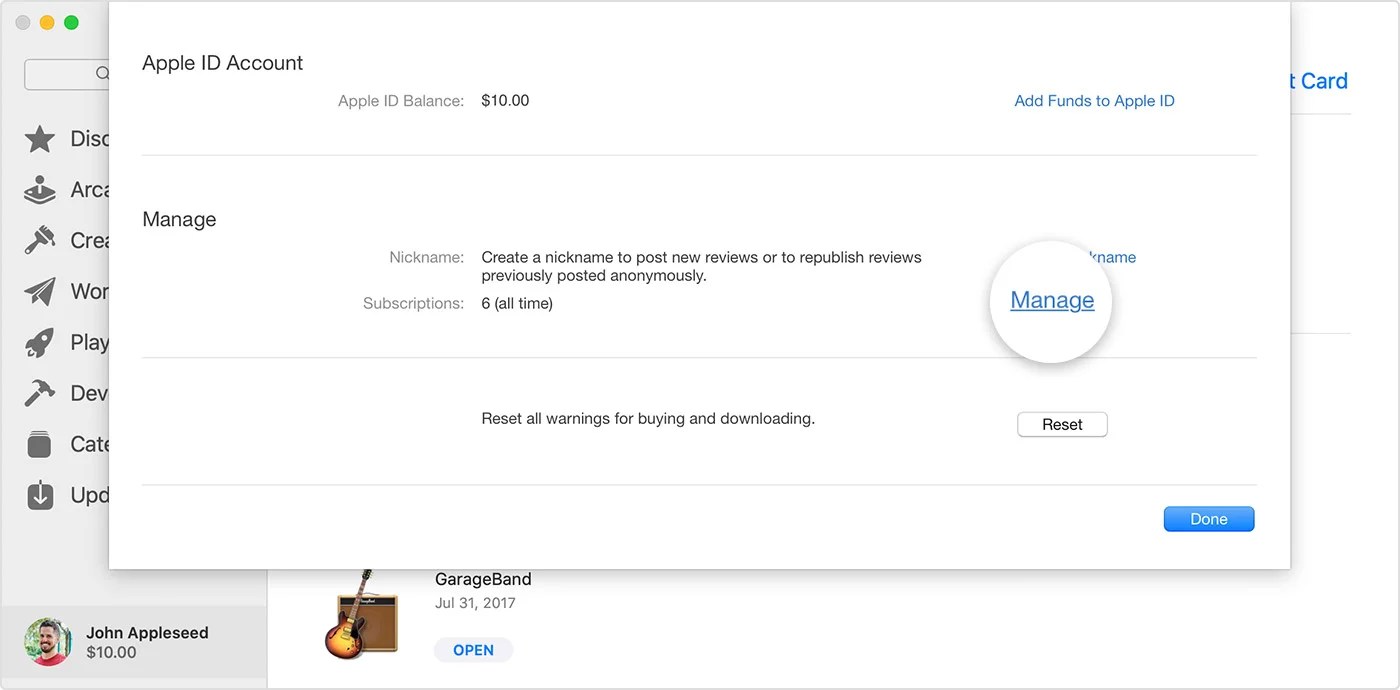Open Manage next to Subscriptions

coord(1051,300)
